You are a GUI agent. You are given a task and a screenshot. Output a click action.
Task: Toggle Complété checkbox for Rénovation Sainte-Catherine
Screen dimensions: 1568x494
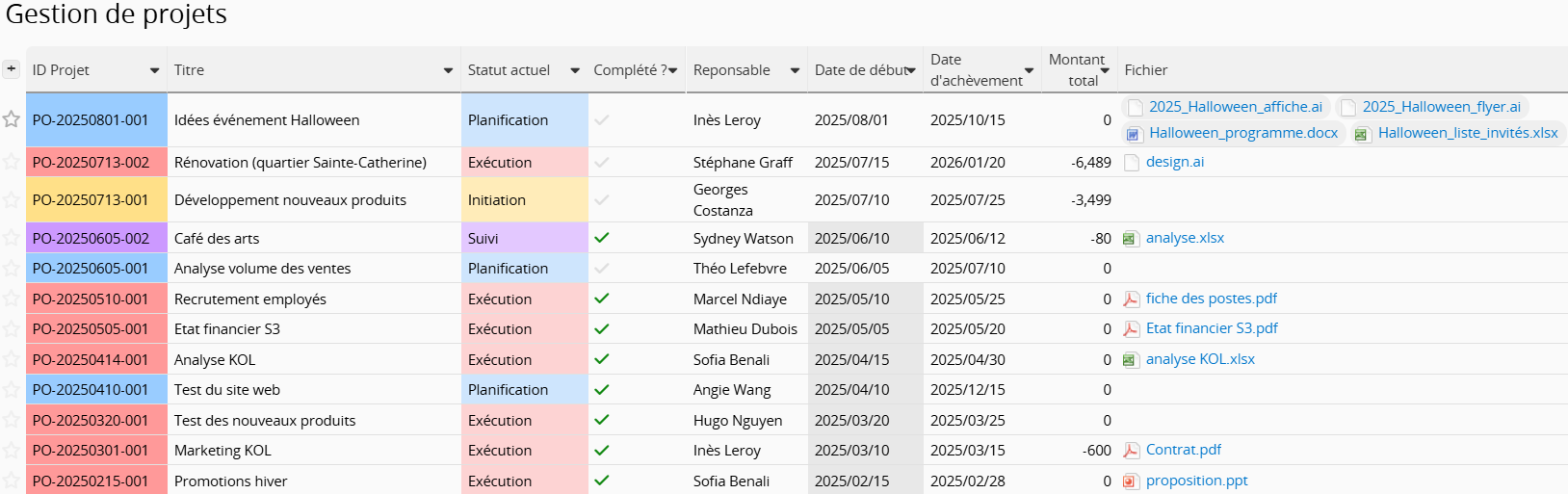pos(602,162)
